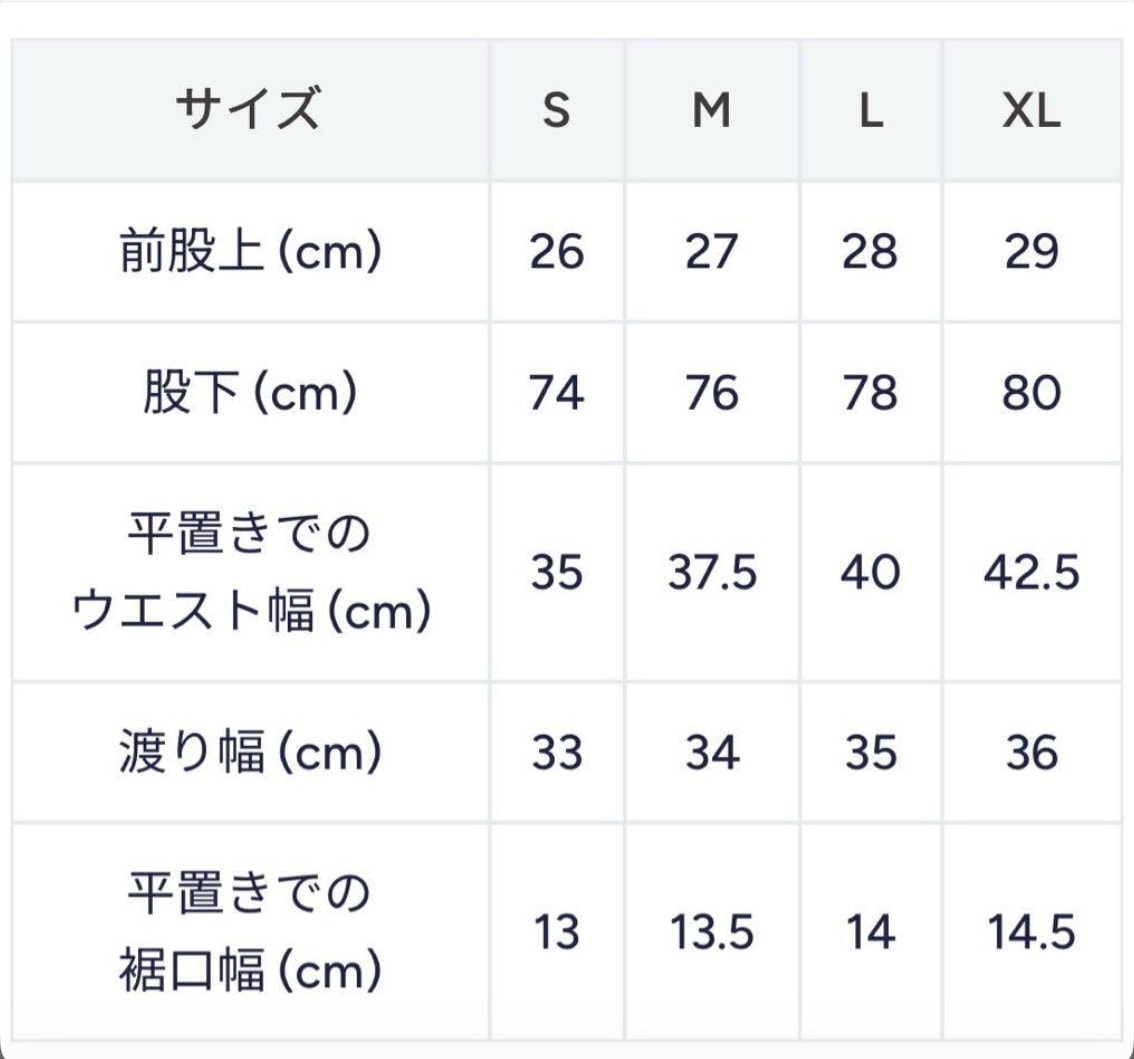Click the XL size column header
This screenshot has height=1059, width=1134.
click(1031, 110)
